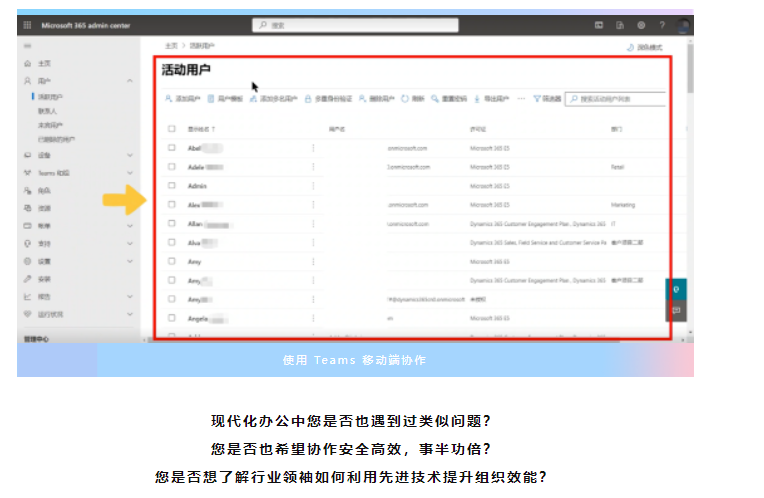The height and width of the screenshot is (498, 764).
Task: Click the dark floating feedback button
Action: click(x=676, y=310)
